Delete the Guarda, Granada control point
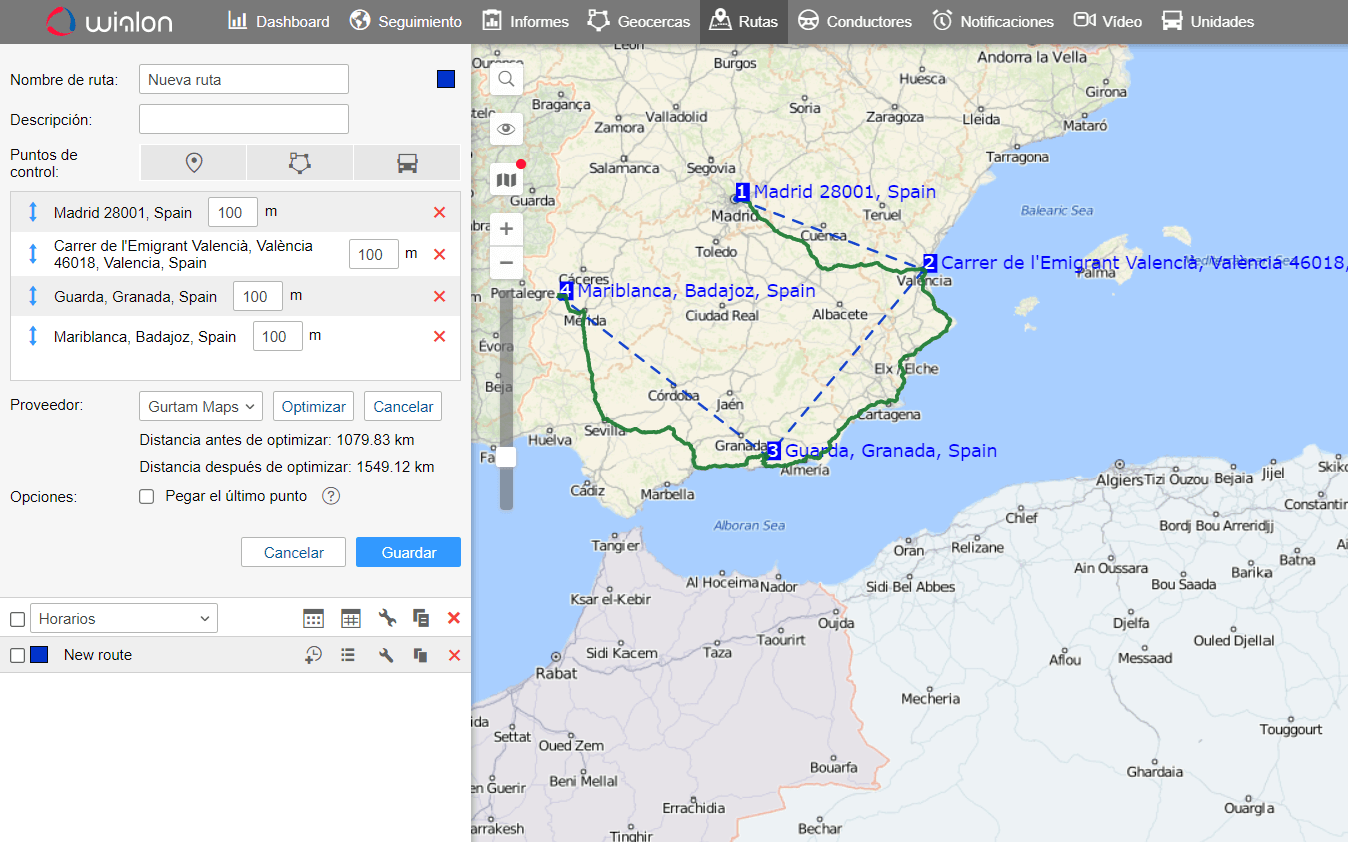 tap(439, 296)
